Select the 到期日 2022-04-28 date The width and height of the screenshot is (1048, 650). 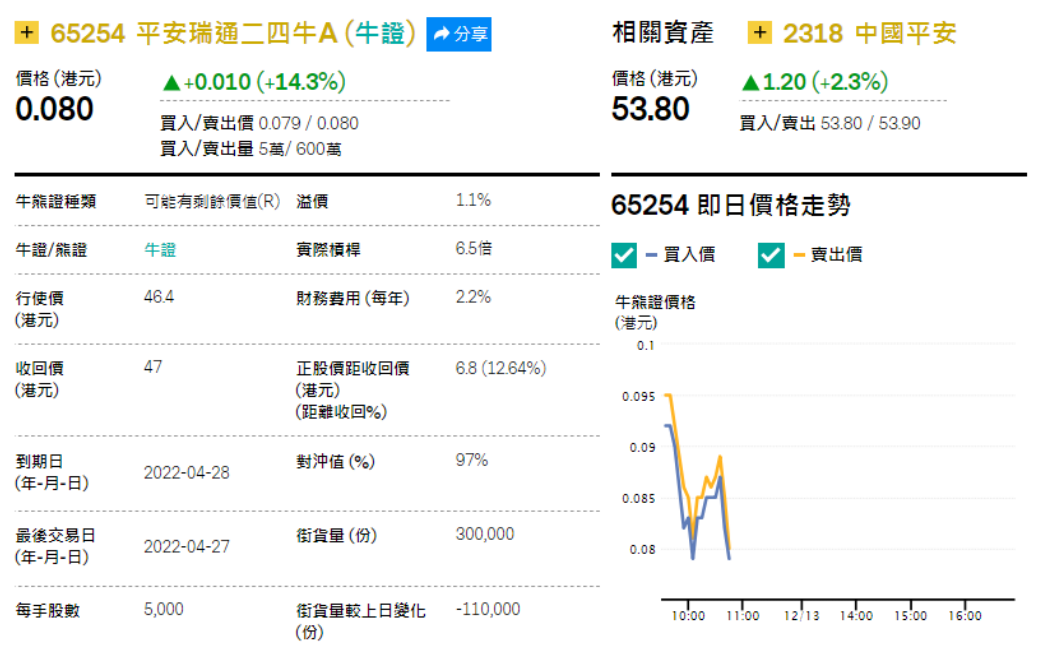(186, 473)
